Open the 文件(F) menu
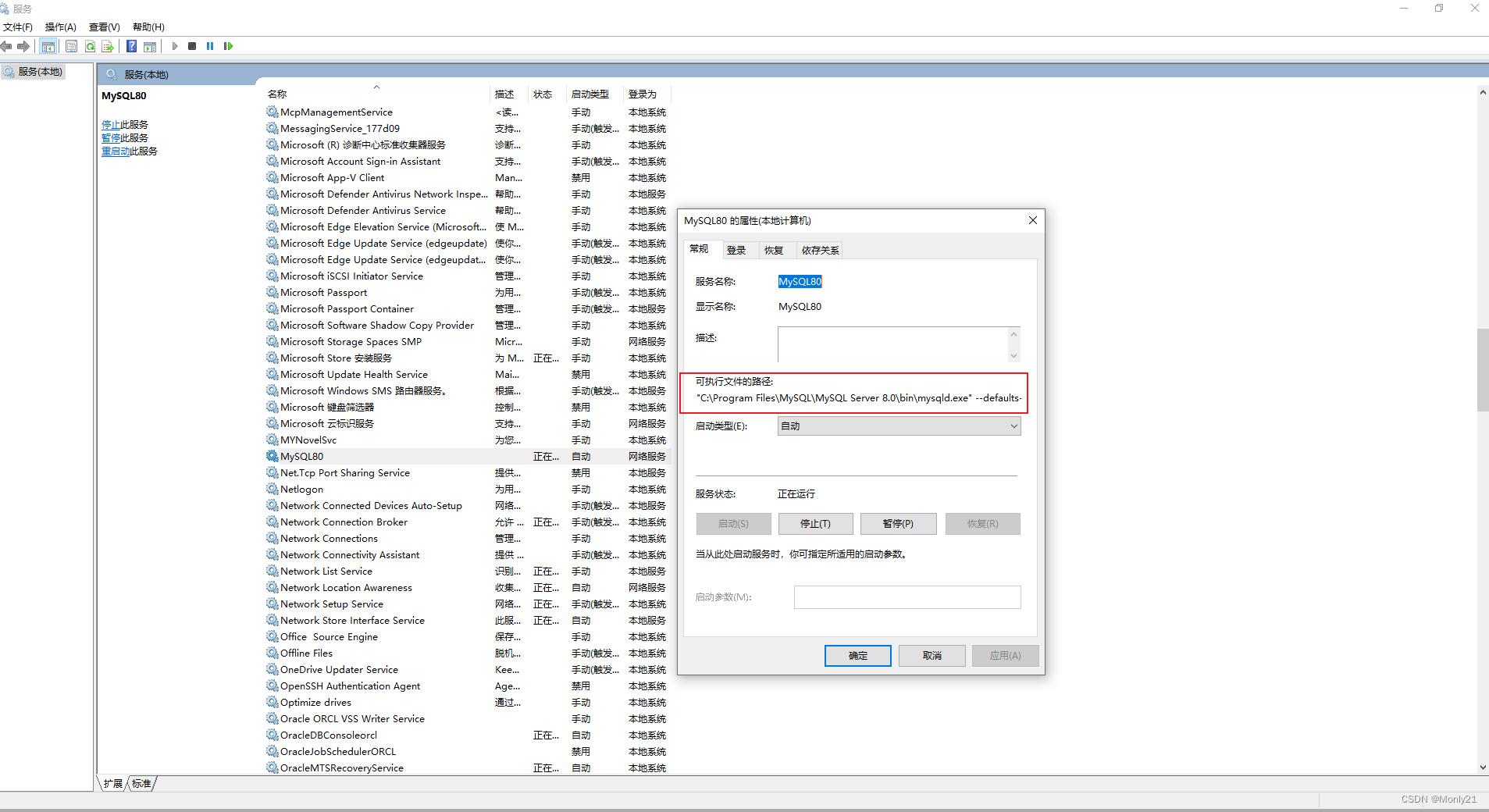This screenshot has height=812, width=1489. (18, 27)
